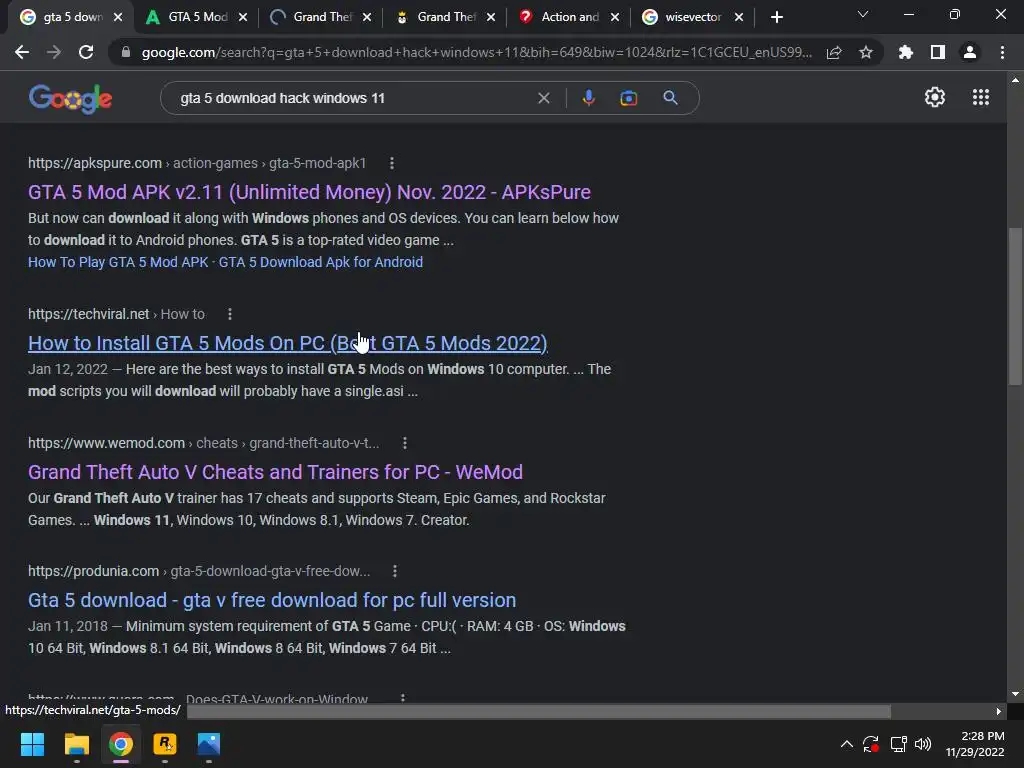
Task: Open options for produnia result
Action: pyautogui.click(x=394, y=571)
